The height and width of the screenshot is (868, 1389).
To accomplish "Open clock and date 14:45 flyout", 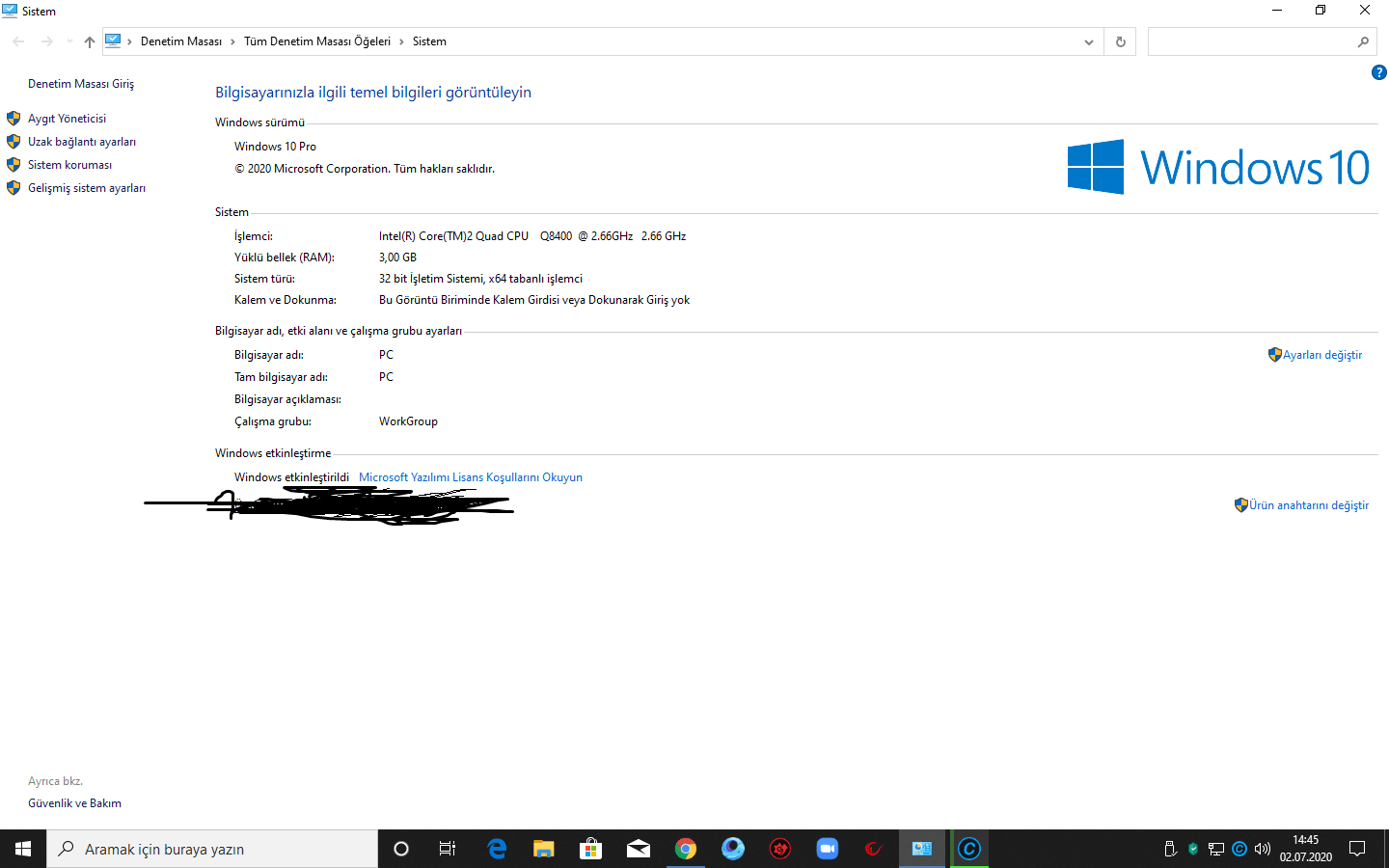I will (1306, 849).
